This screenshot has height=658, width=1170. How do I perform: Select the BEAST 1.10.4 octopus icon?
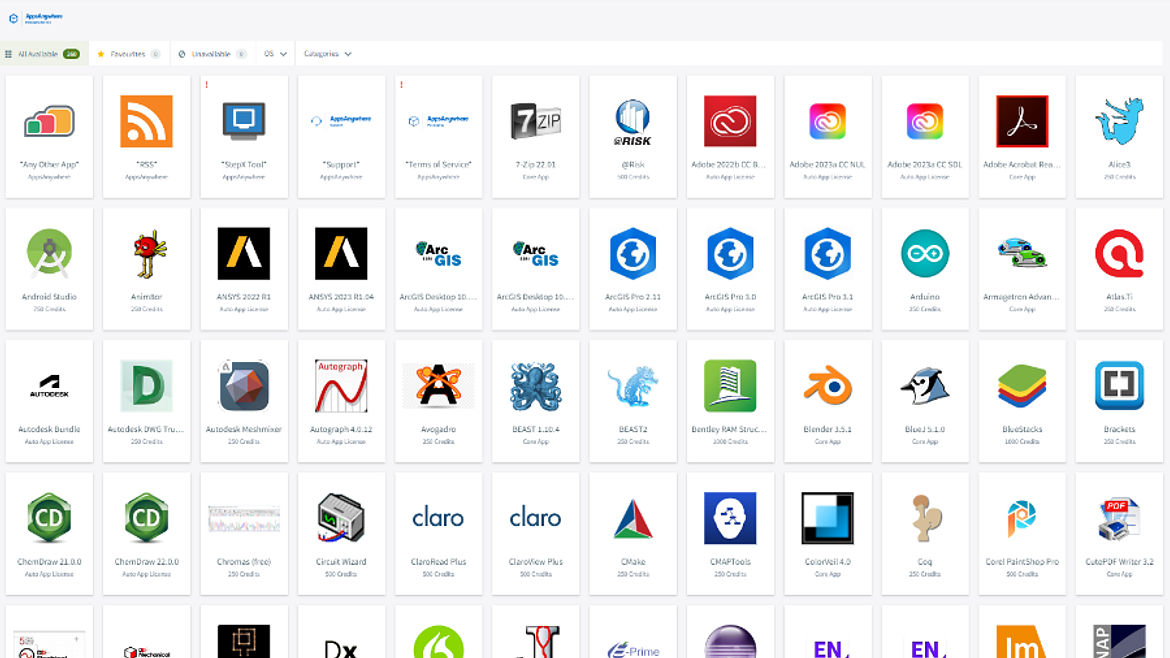pos(536,386)
